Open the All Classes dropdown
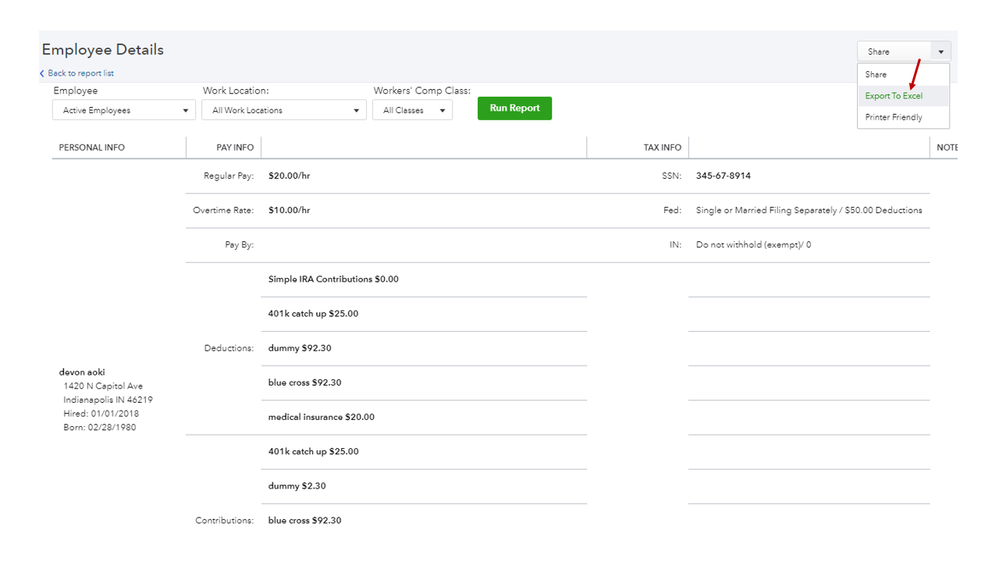 point(412,110)
